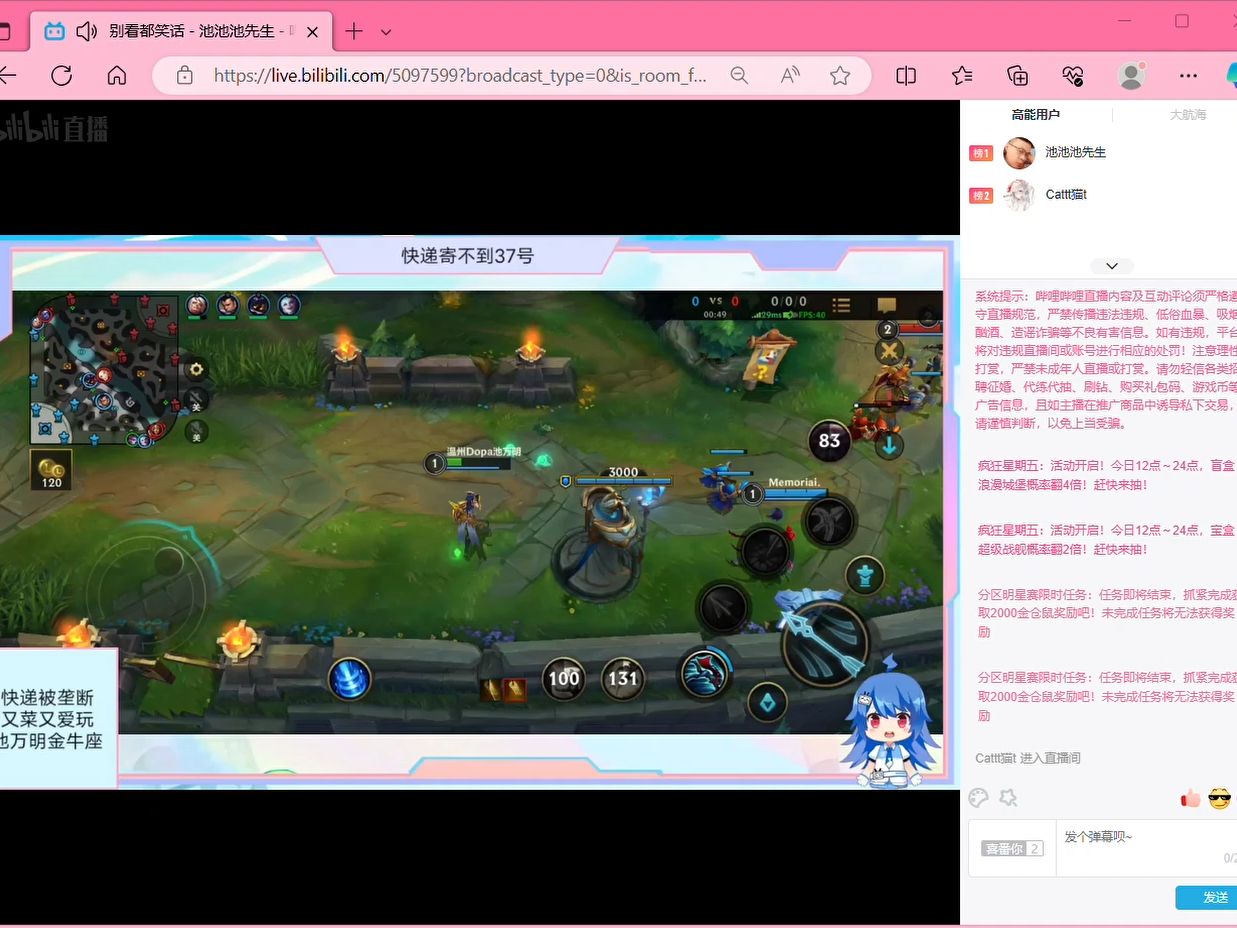
Task: Click the 'Catti猫 进入直播间' chat message
Action: [x=1028, y=758]
